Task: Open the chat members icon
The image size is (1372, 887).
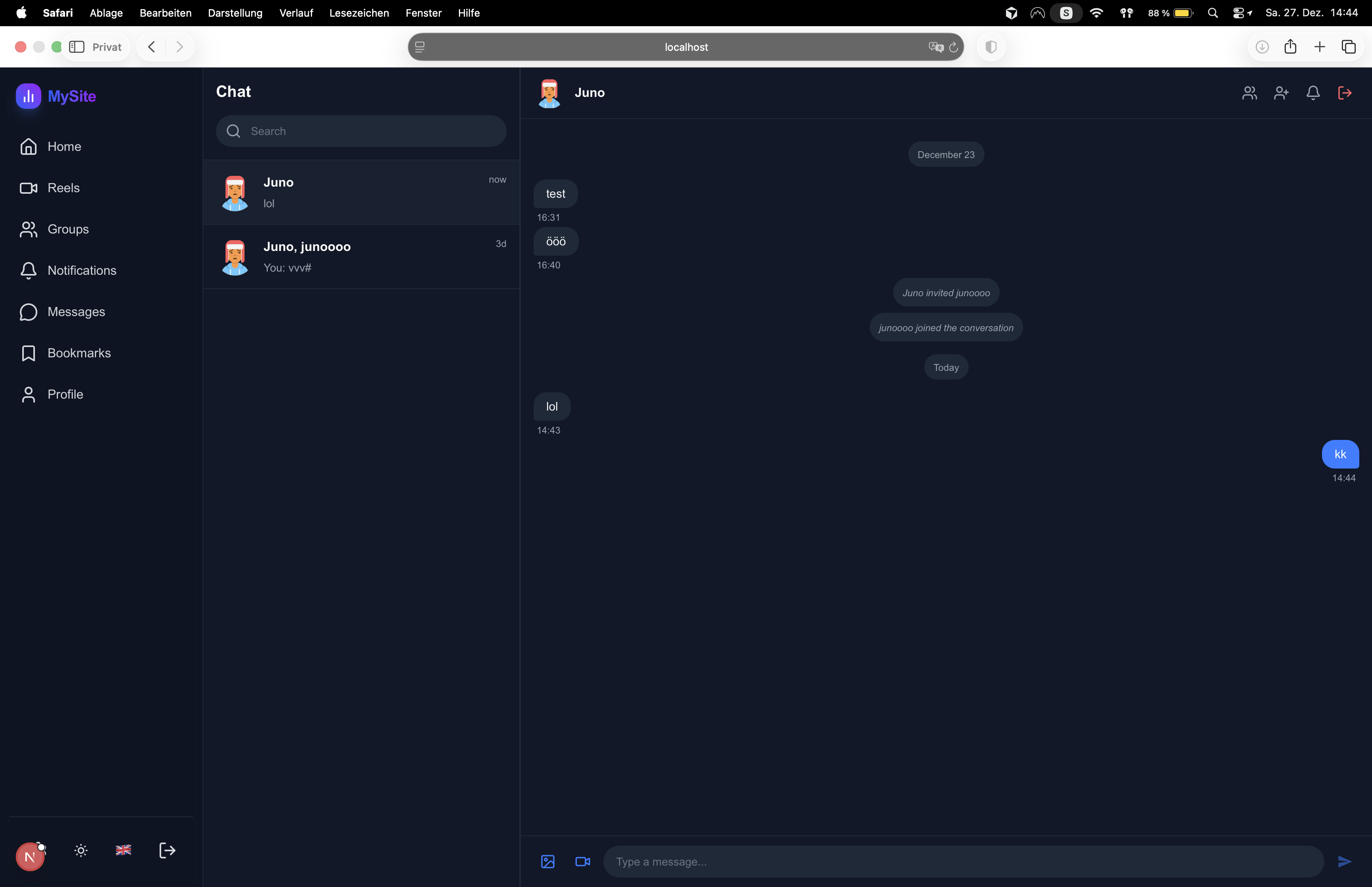Action: tap(1249, 93)
